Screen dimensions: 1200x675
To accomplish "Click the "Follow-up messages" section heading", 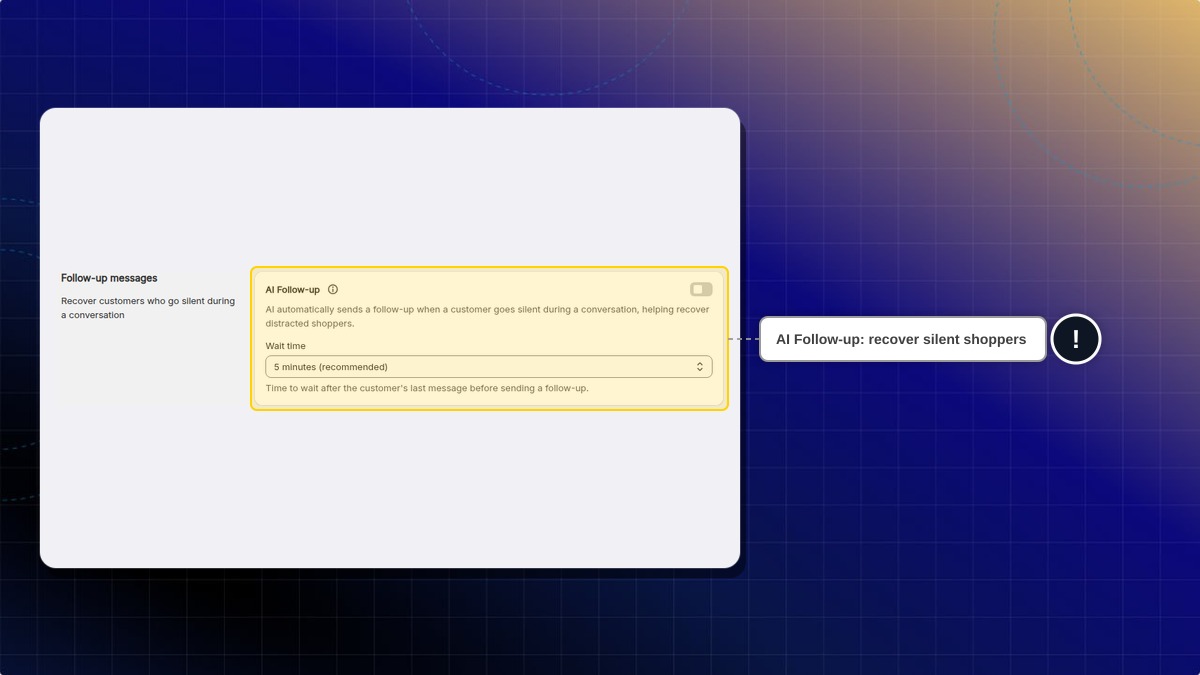I will tap(109, 278).
